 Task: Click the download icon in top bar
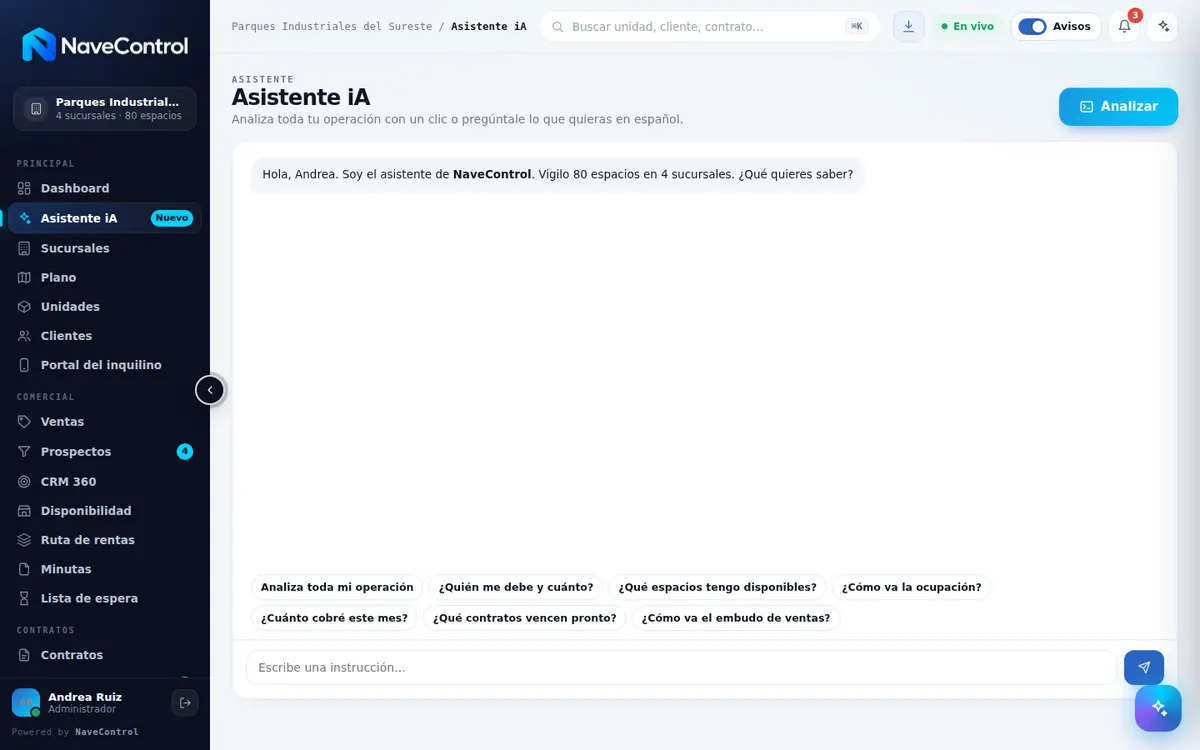click(908, 27)
